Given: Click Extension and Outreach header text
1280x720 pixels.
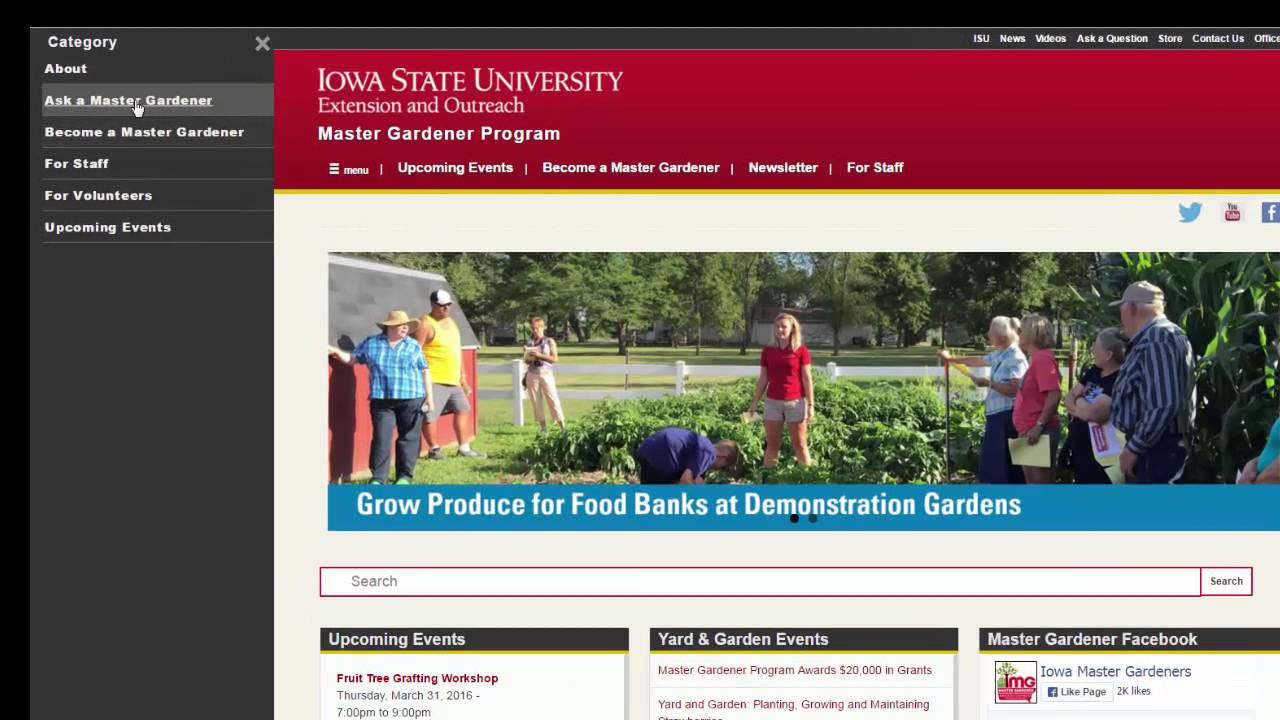Looking at the screenshot, I should [421, 105].
